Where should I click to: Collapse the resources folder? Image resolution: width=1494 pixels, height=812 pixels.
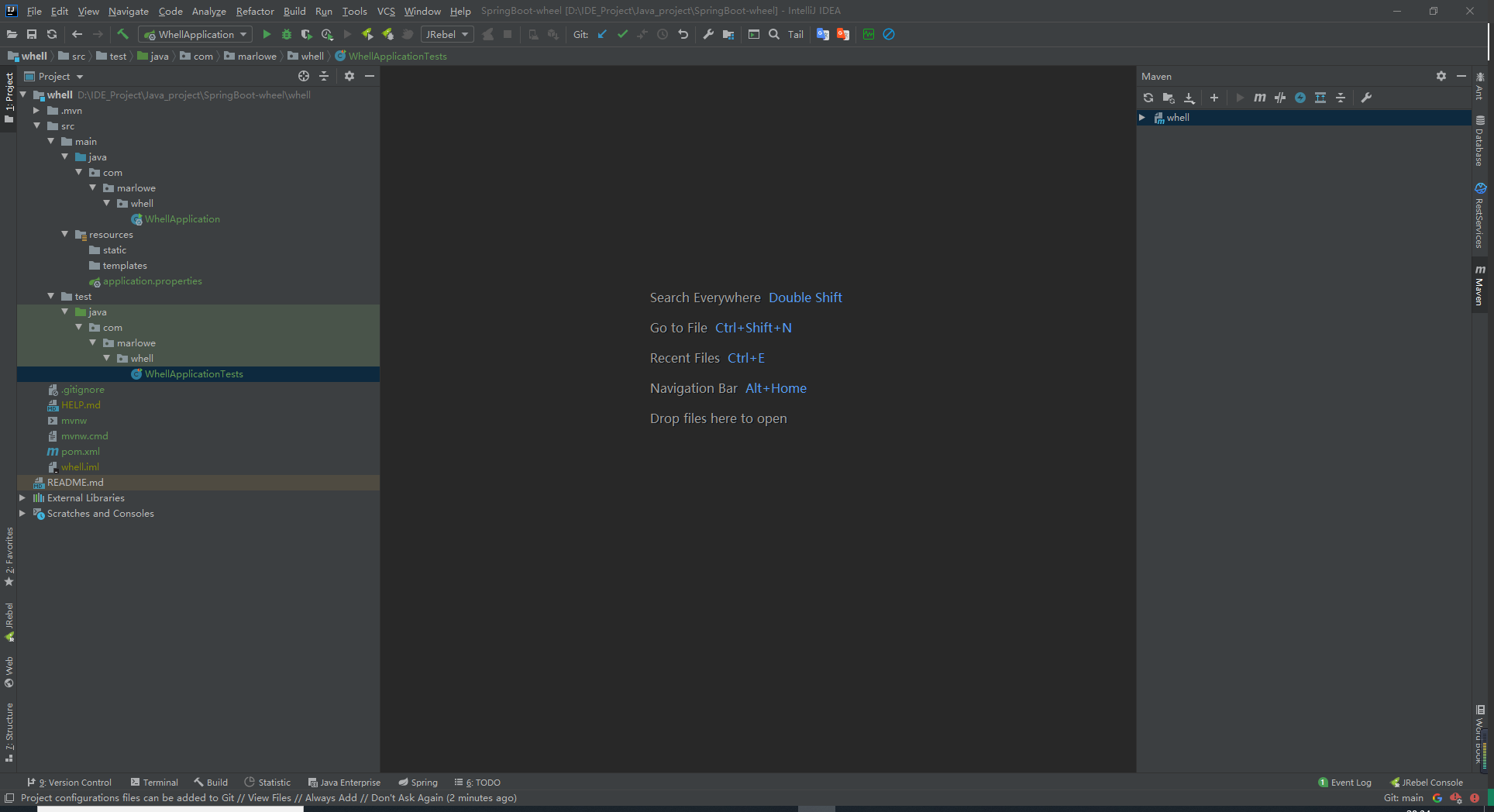pyautogui.click(x=64, y=235)
